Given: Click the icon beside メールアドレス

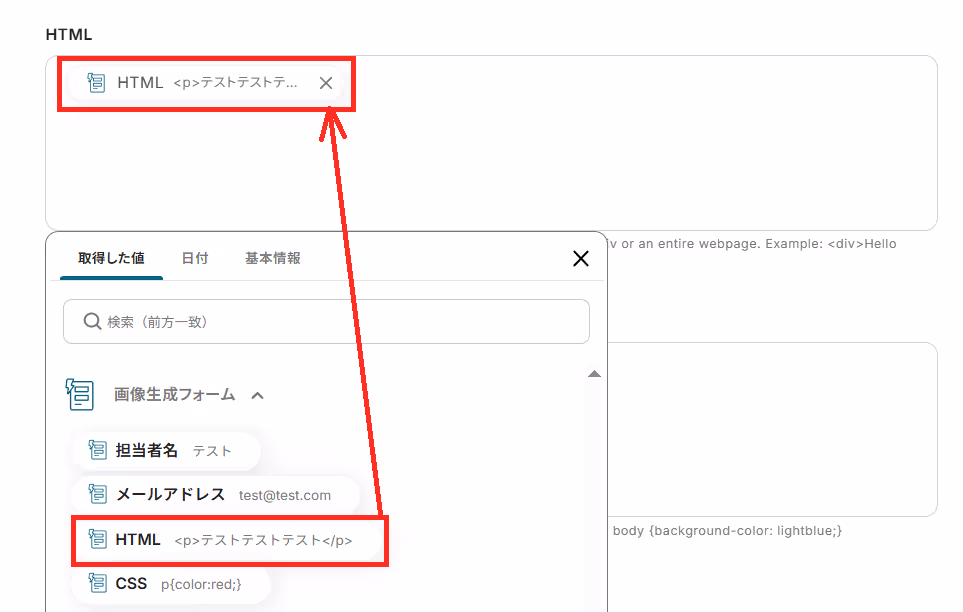Looking at the screenshot, I should (98, 493).
